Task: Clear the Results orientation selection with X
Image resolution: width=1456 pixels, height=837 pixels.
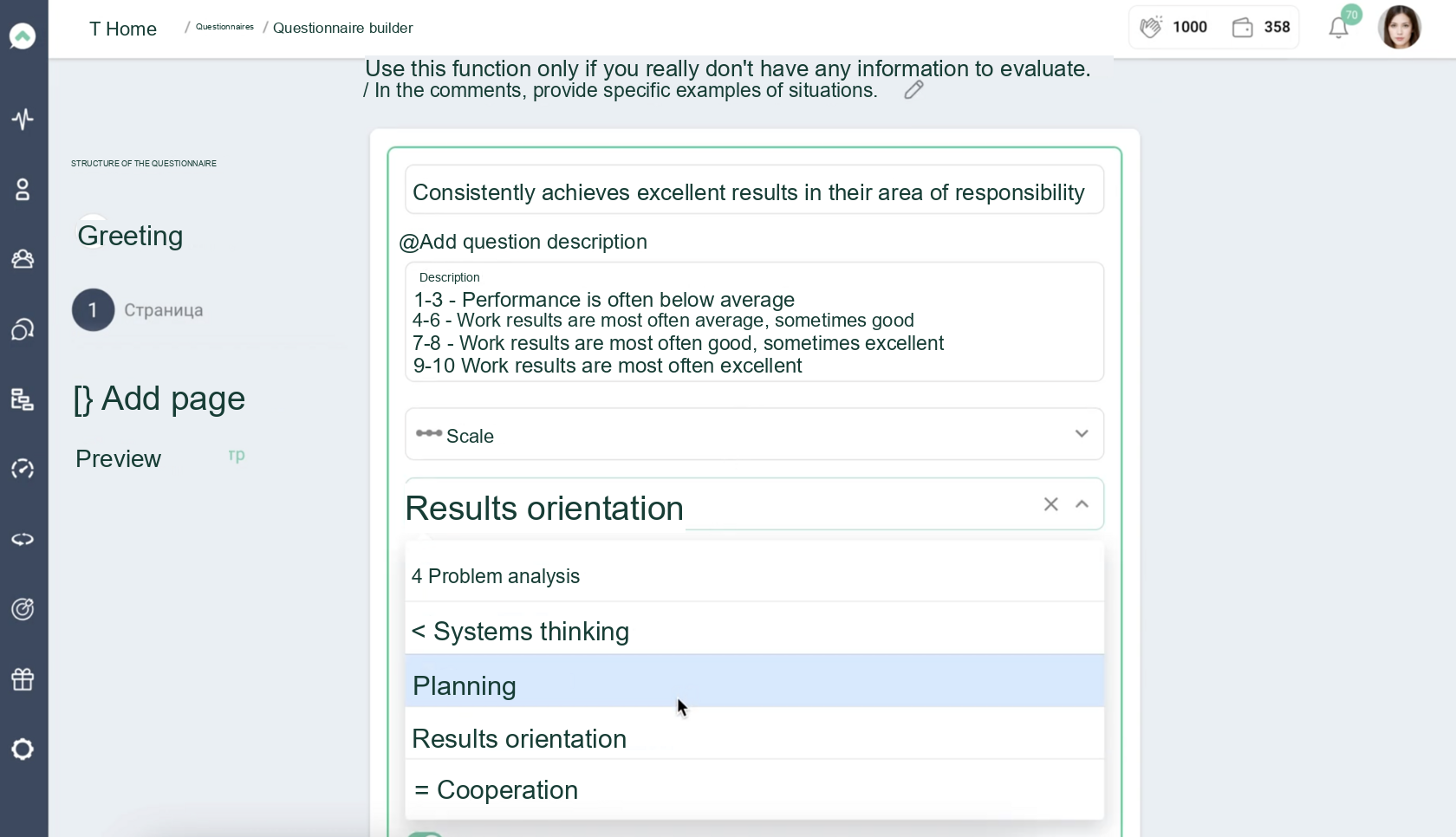Action: pyautogui.click(x=1051, y=504)
